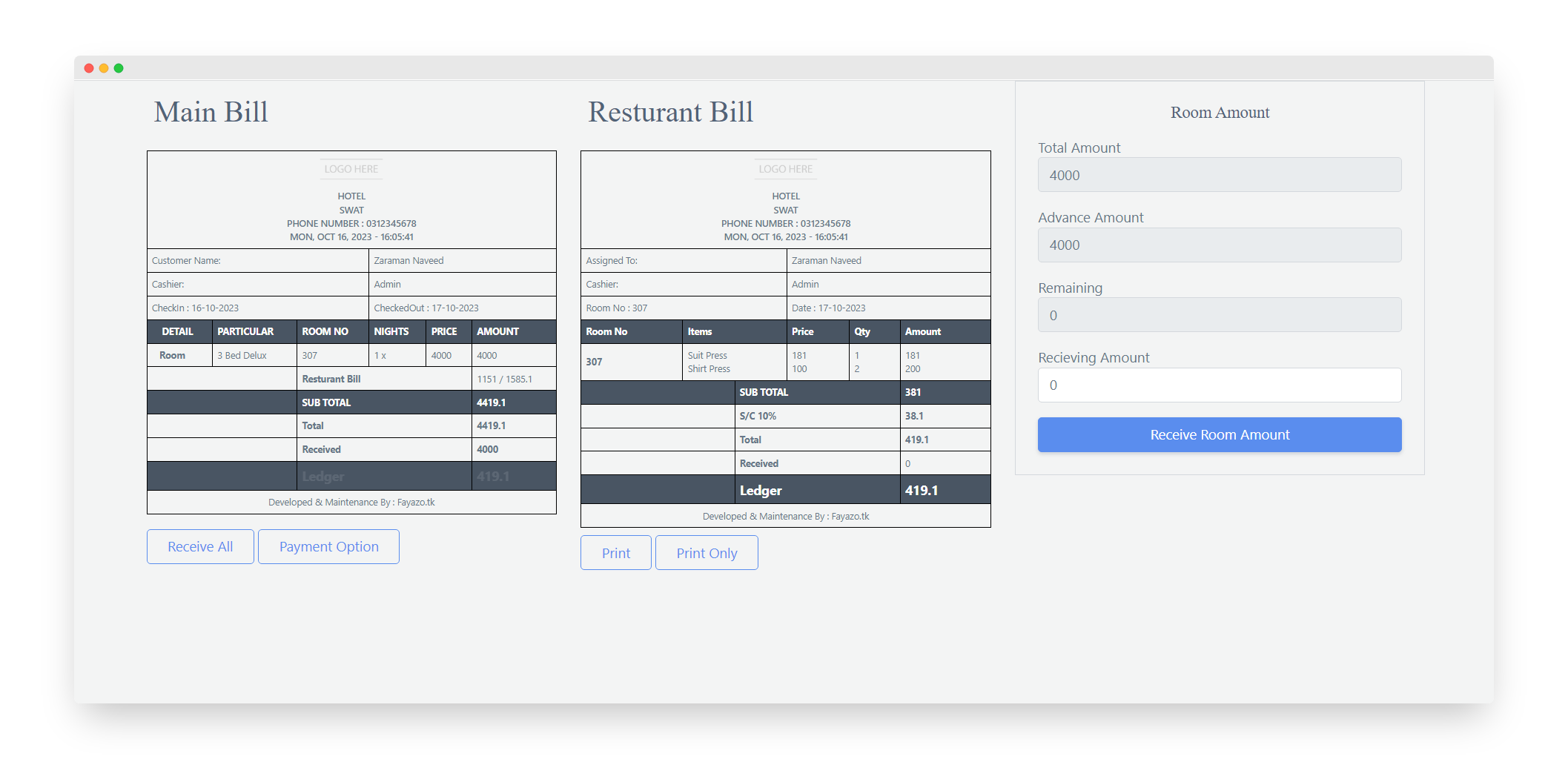Click the Main Bill logo placeholder
Screen dimensions: 1568x759
(x=351, y=169)
